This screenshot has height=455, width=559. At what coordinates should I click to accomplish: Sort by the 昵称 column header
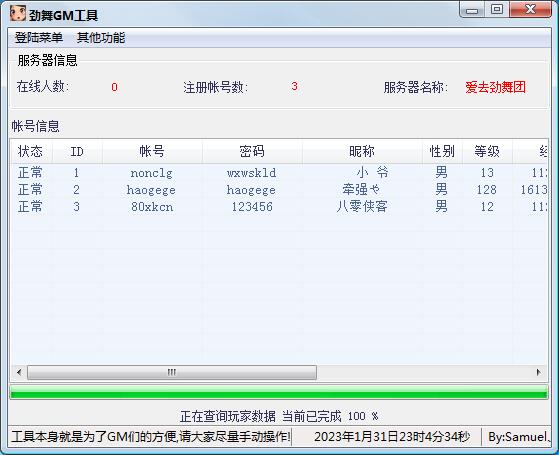[362, 152]
